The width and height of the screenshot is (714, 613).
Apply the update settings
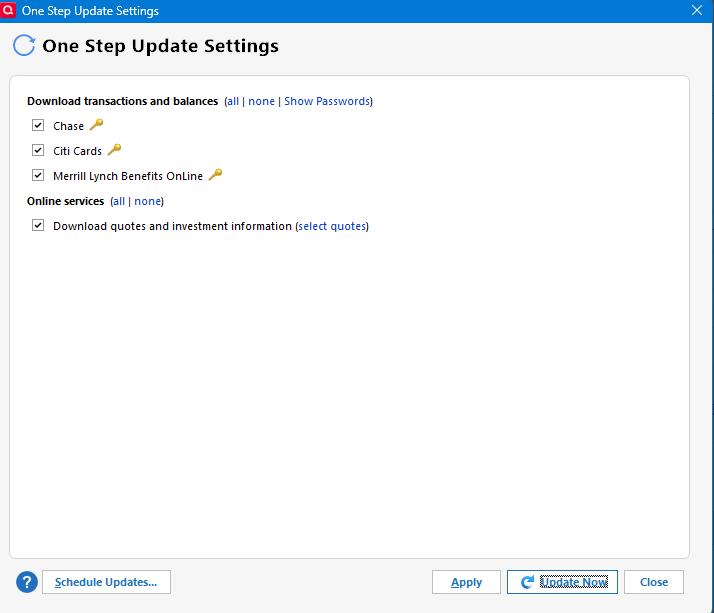click(x=466, y=582)
